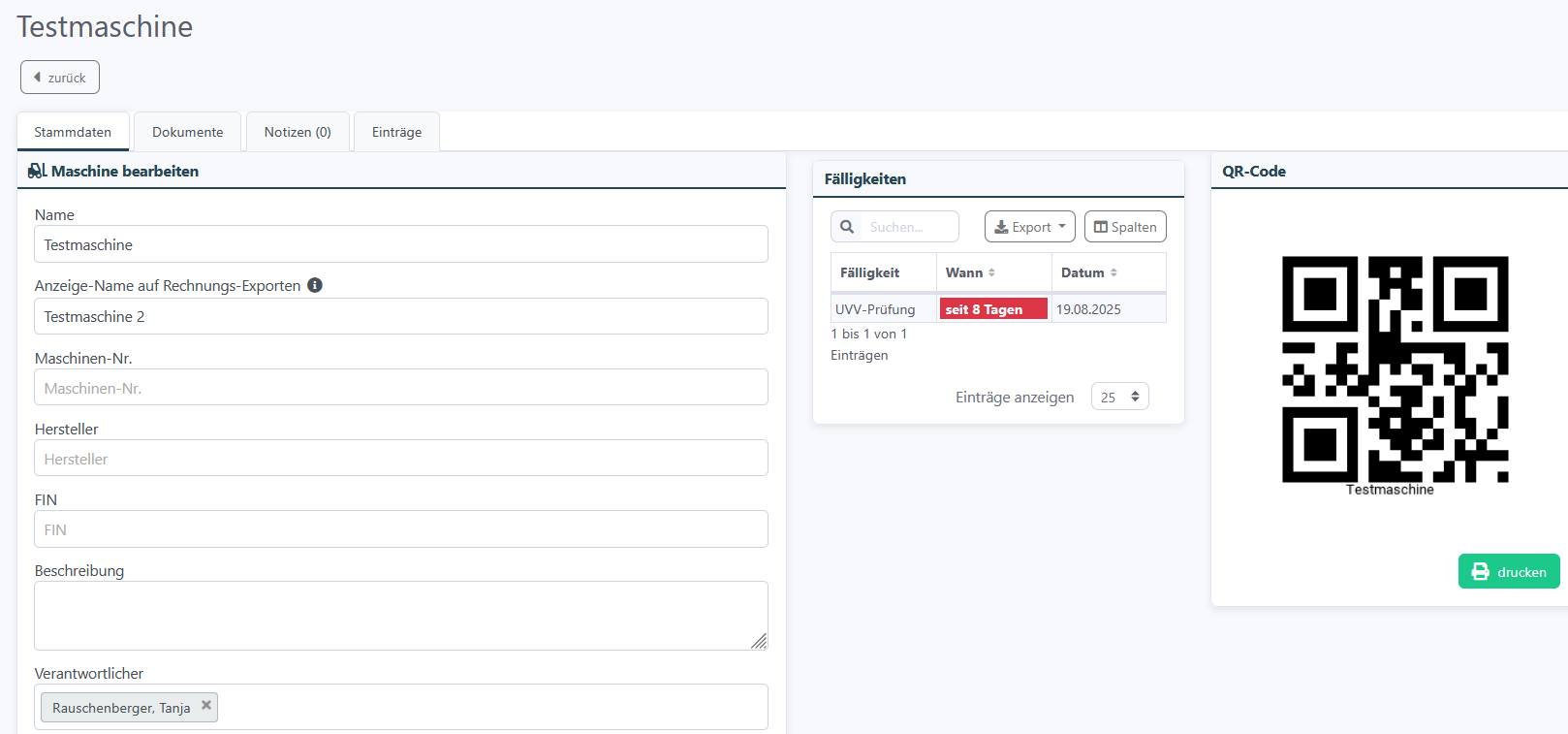Open the Einträge tab
Screen dimensions: 1568x734
click(396, 132)
